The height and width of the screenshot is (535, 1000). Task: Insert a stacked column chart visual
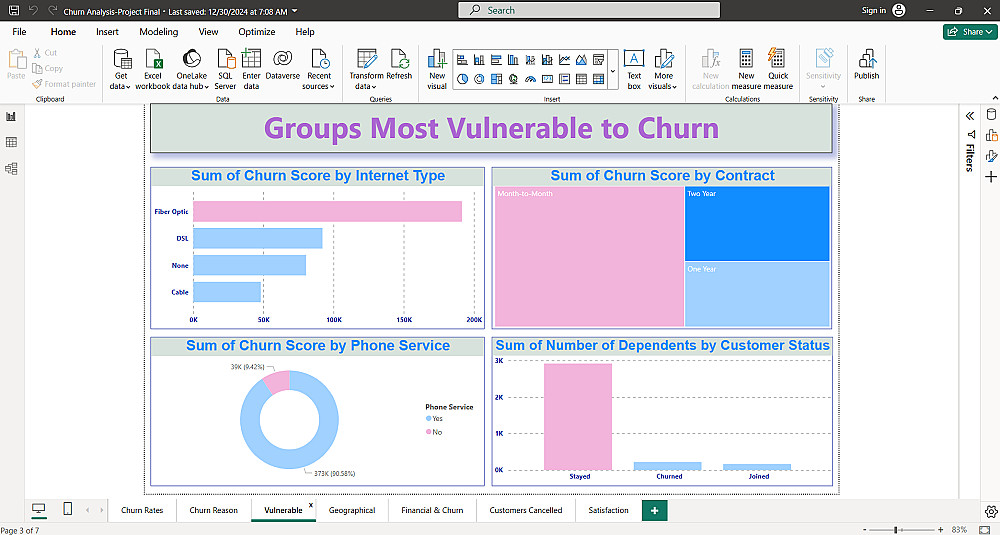point(479,59)
